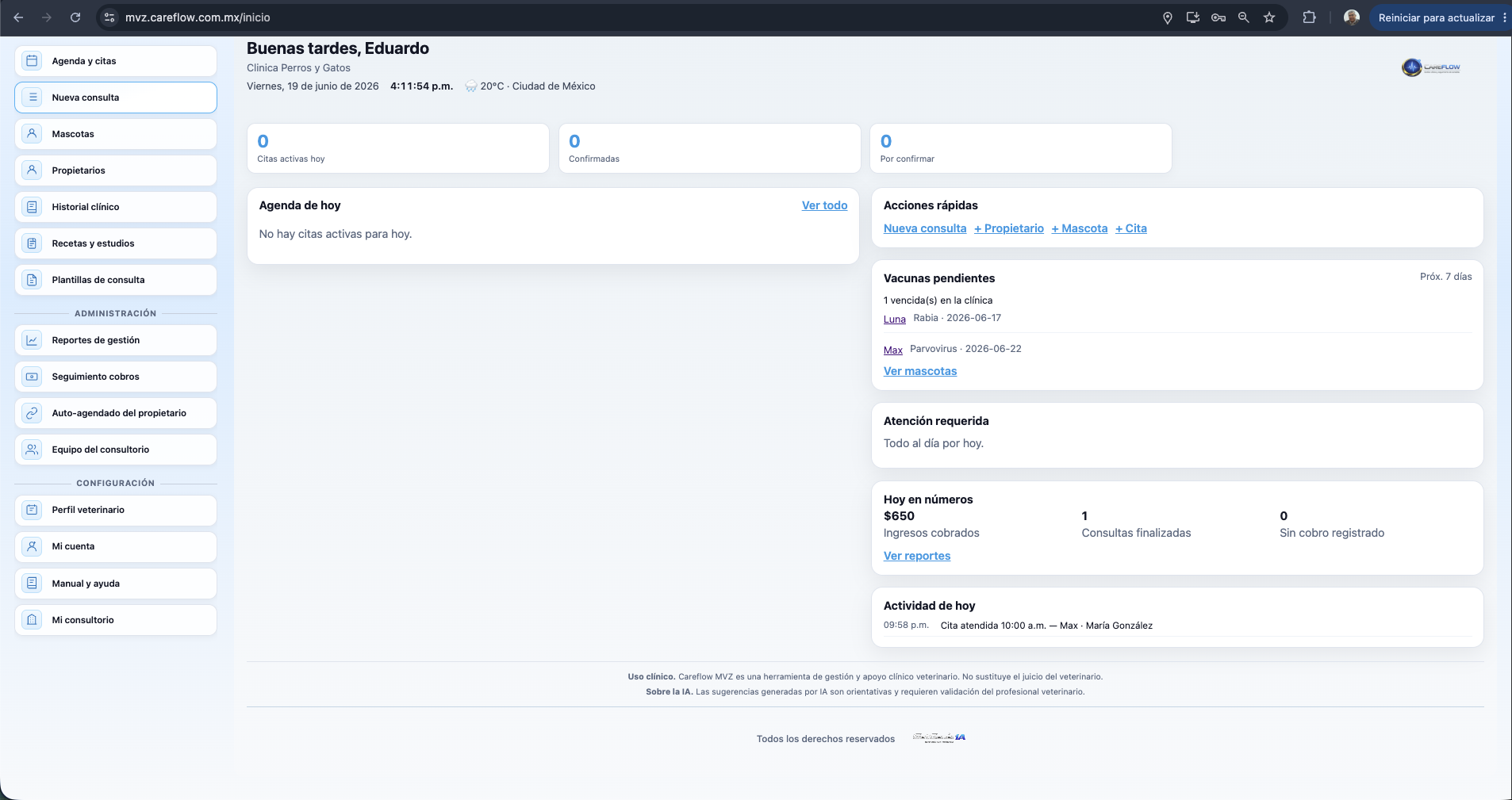The height and width of the screenshot is (800, 1512).
Task: Open Max's pet record link
Action: pyautogui.click(x=893, y=350)
